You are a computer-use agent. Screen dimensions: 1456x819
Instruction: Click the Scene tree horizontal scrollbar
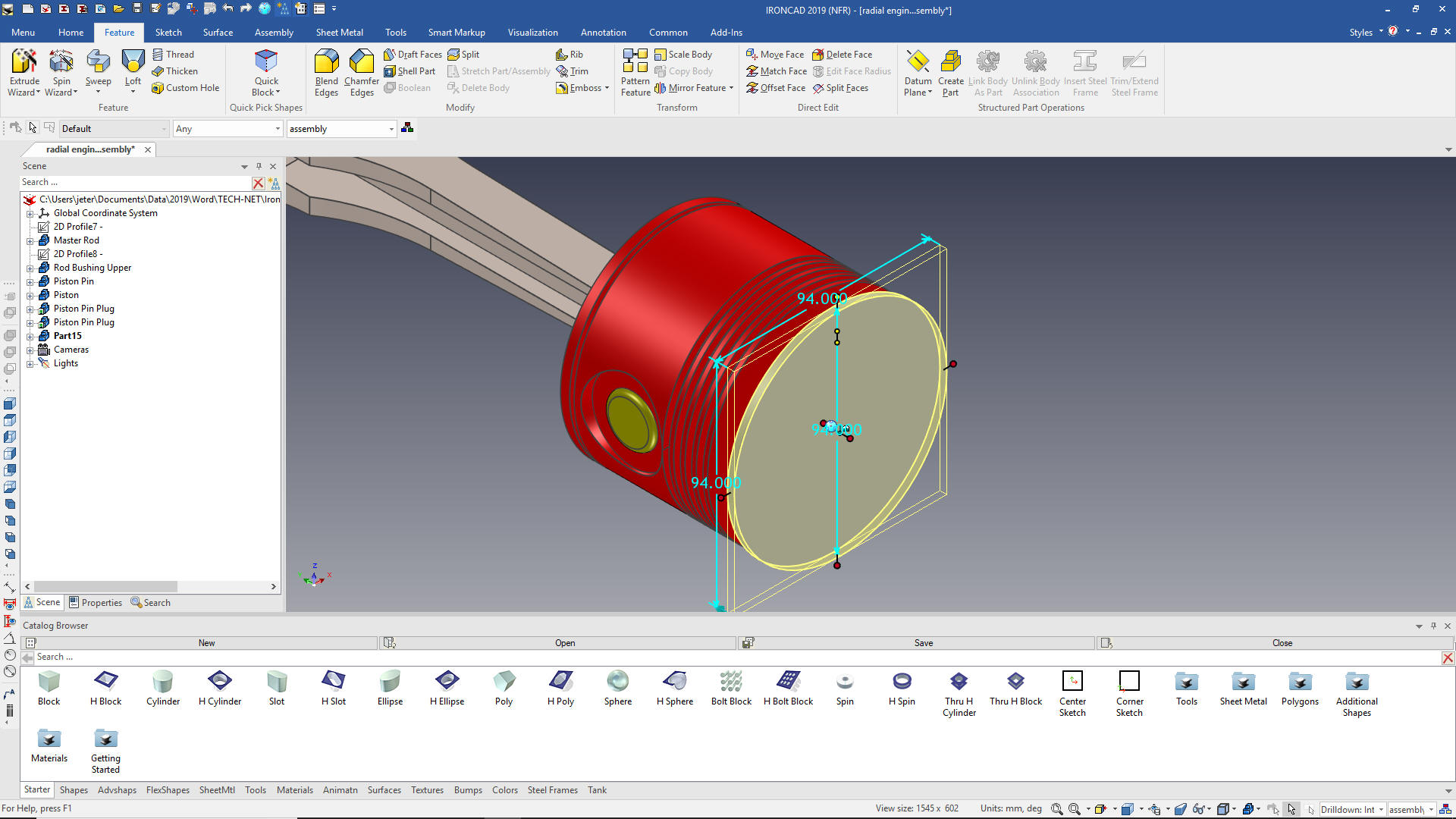106,586
